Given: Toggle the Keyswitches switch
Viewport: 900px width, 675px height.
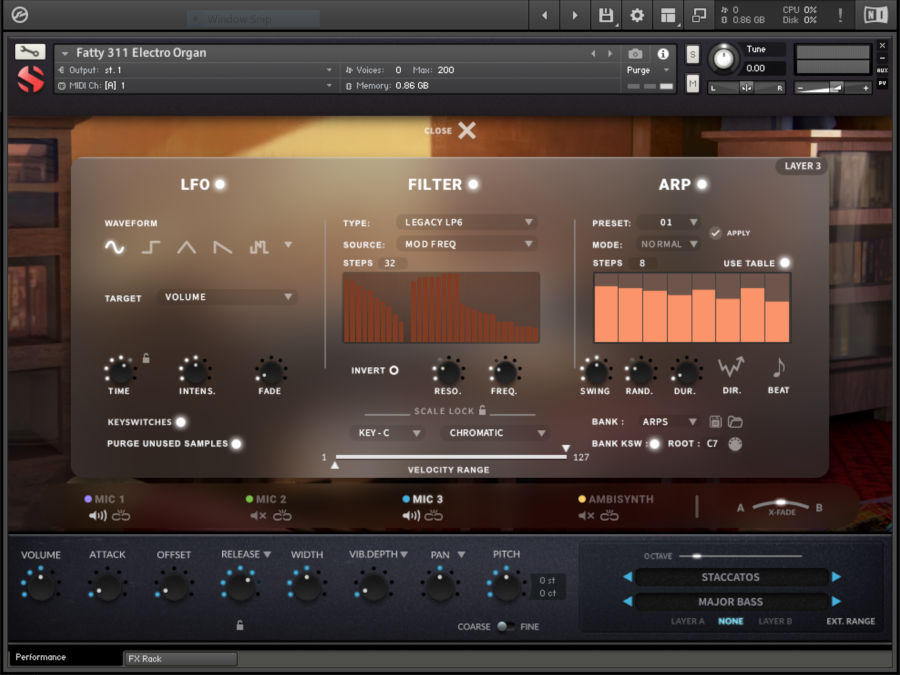Looking at the screenshot, I should [x=181, y=422].
